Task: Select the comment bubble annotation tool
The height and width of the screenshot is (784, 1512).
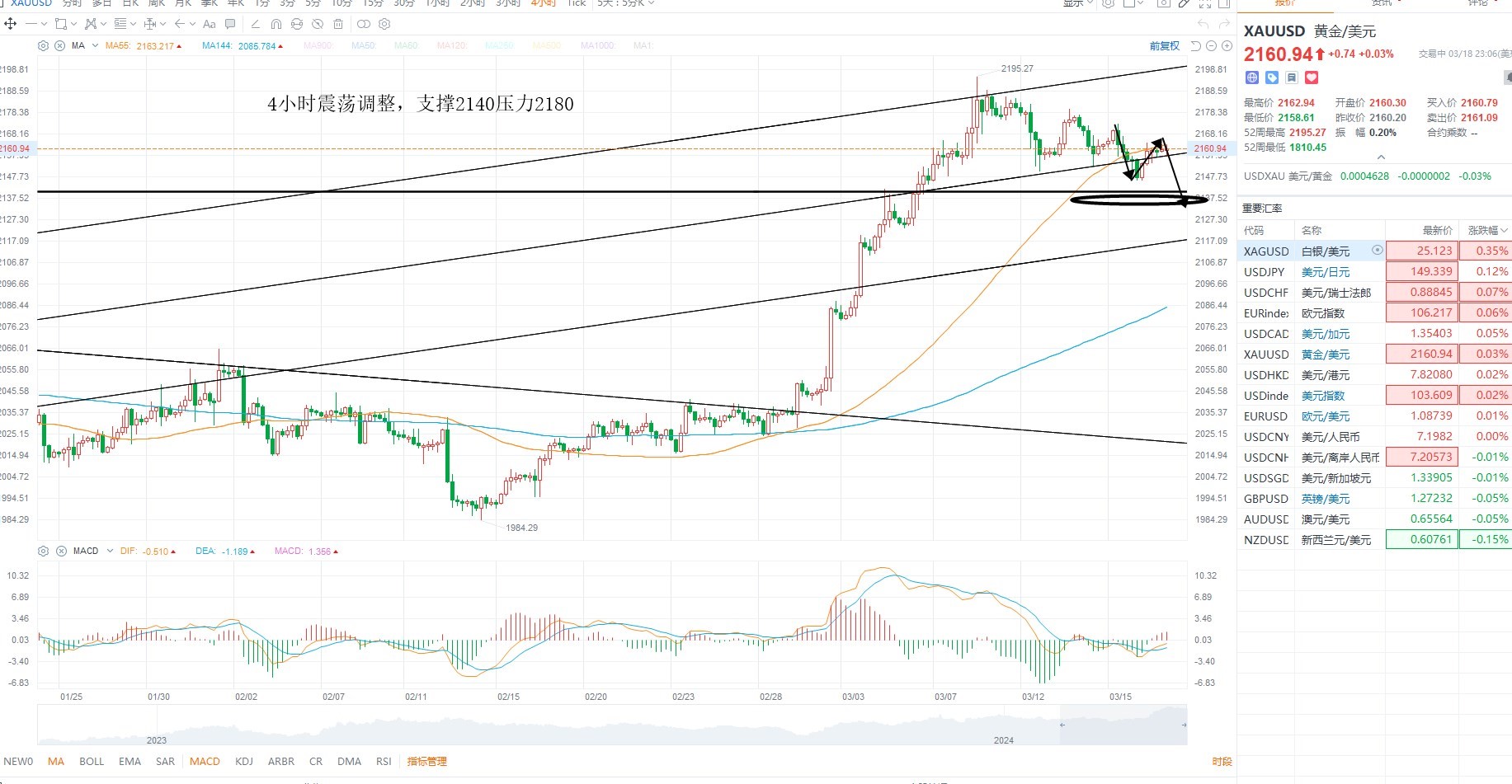Action: point(230,24)
